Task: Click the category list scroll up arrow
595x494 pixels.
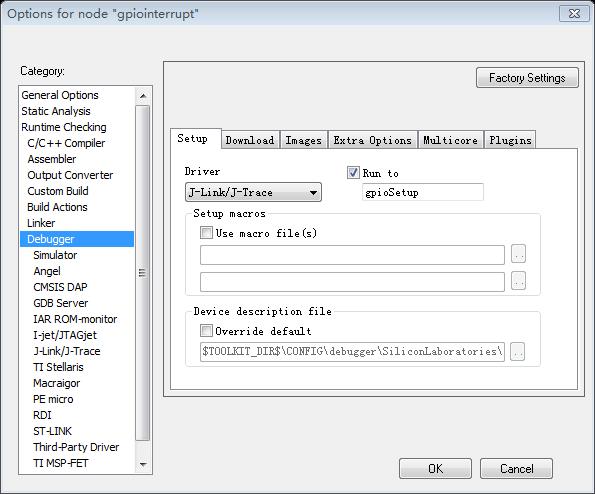Action: coord(143,96)
